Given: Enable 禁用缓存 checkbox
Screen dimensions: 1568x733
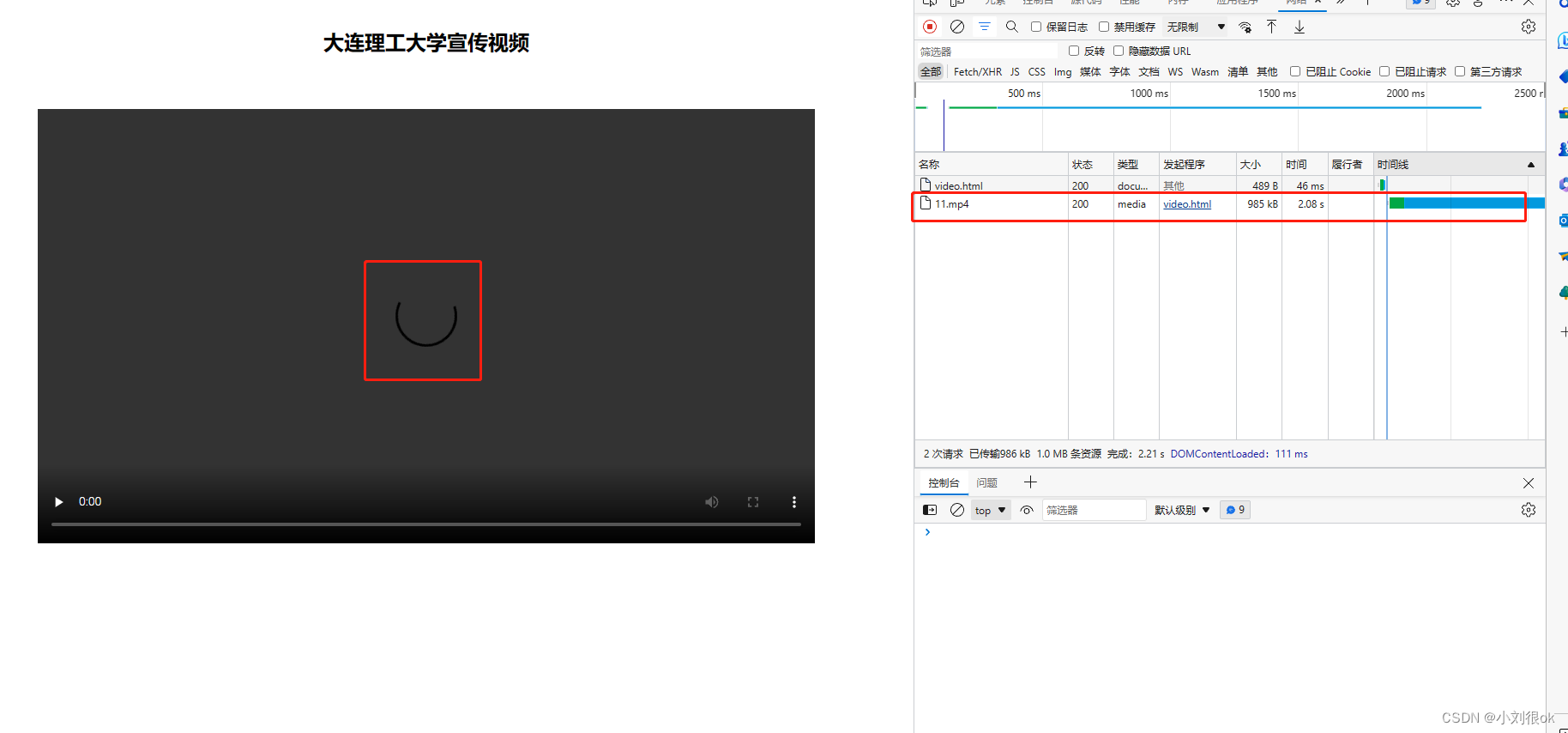Looking at the screenshot, I should [1104, 27].
